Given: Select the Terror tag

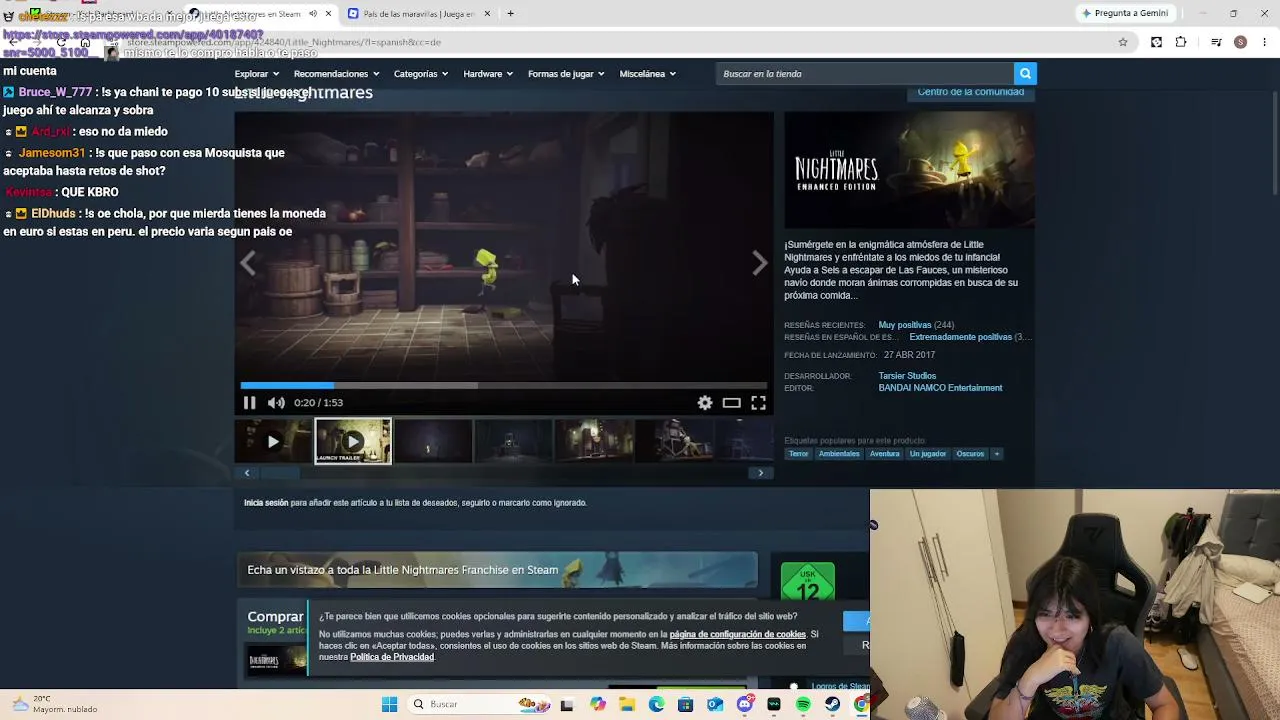Looking at the screenshot, I should coord(798,454).
